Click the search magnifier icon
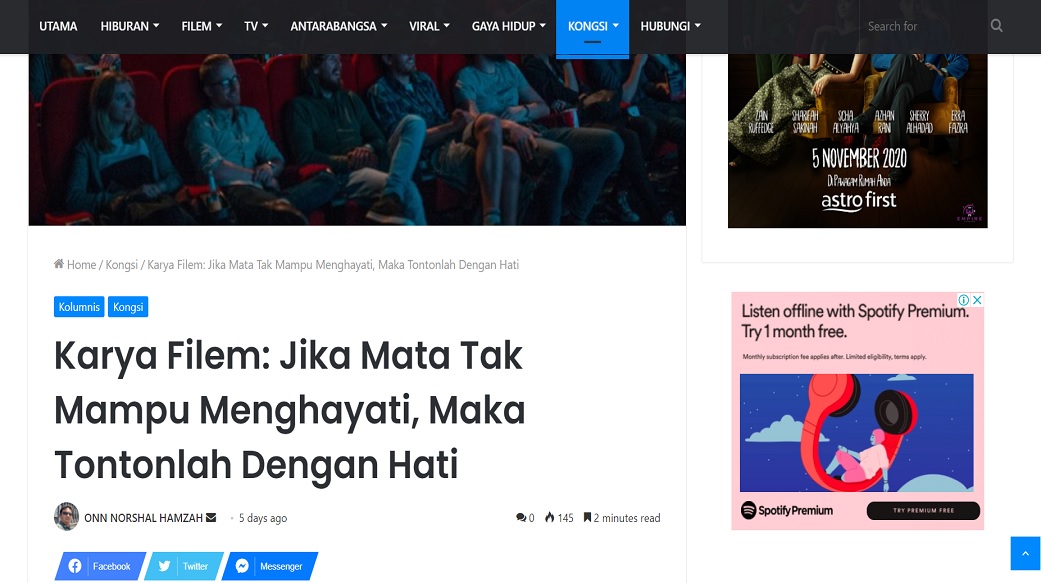The width and height of the screenshot is (1041, 583). tap(996, 26)
